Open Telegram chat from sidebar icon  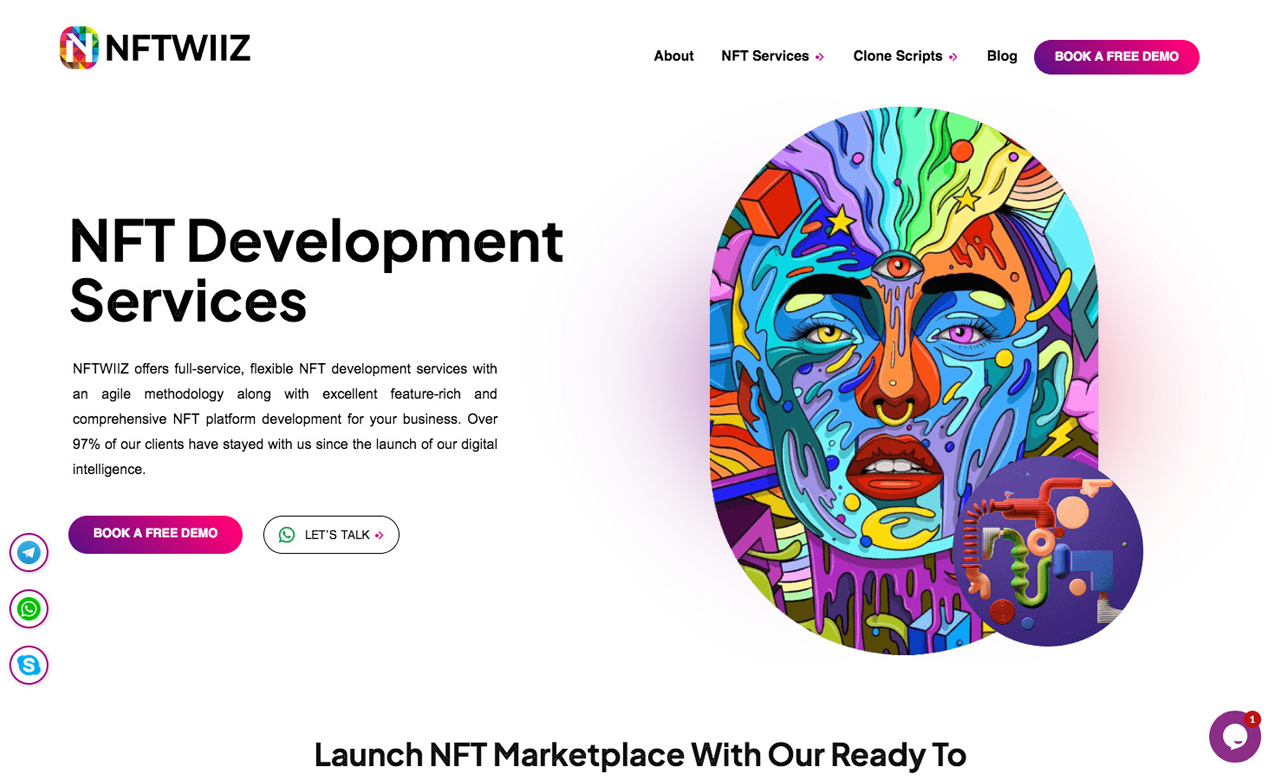click(x=29, y=552)
